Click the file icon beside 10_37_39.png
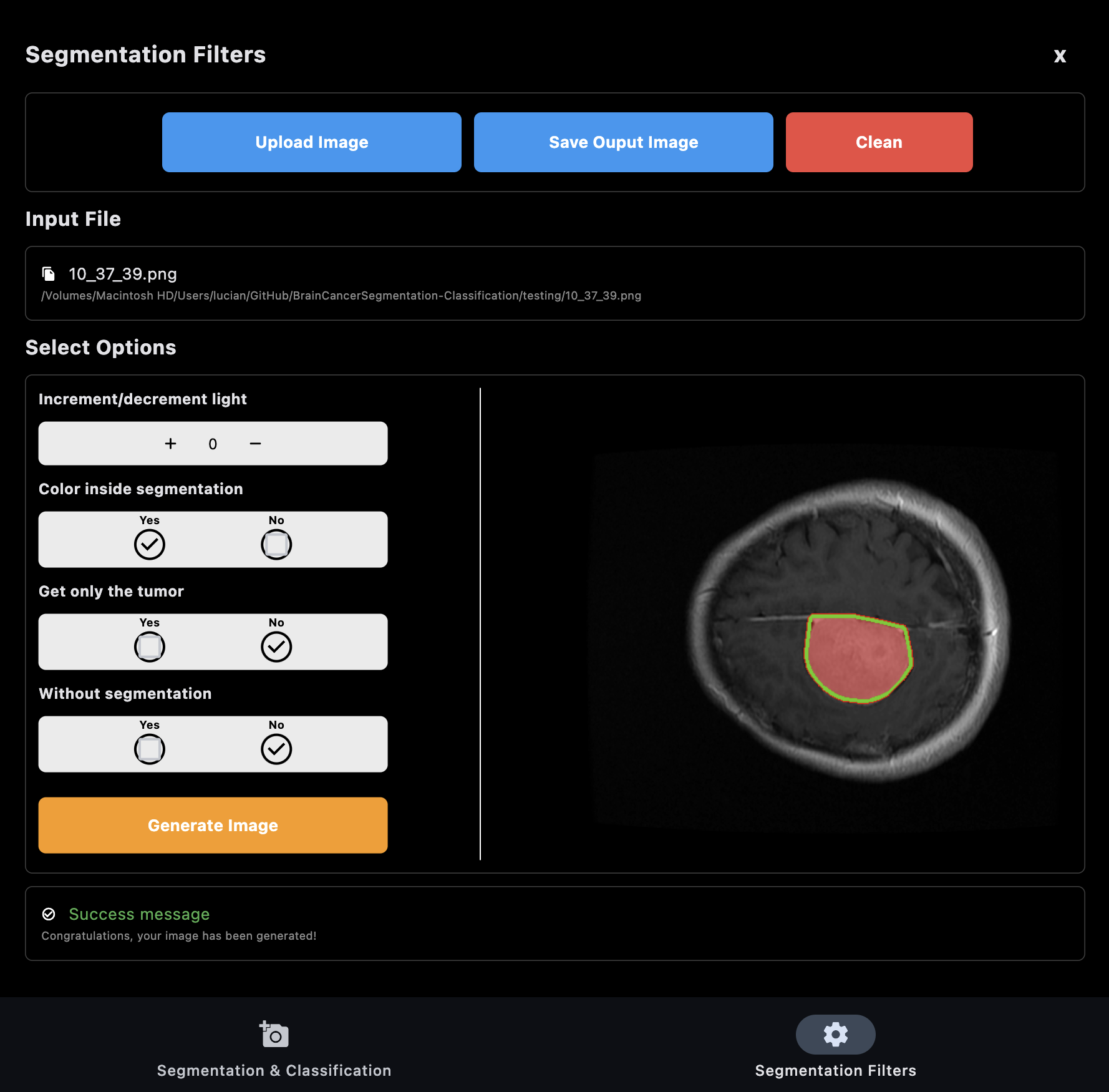Image resolution: width=1109 pixels, height=1092 pixels. click(49, 273)
